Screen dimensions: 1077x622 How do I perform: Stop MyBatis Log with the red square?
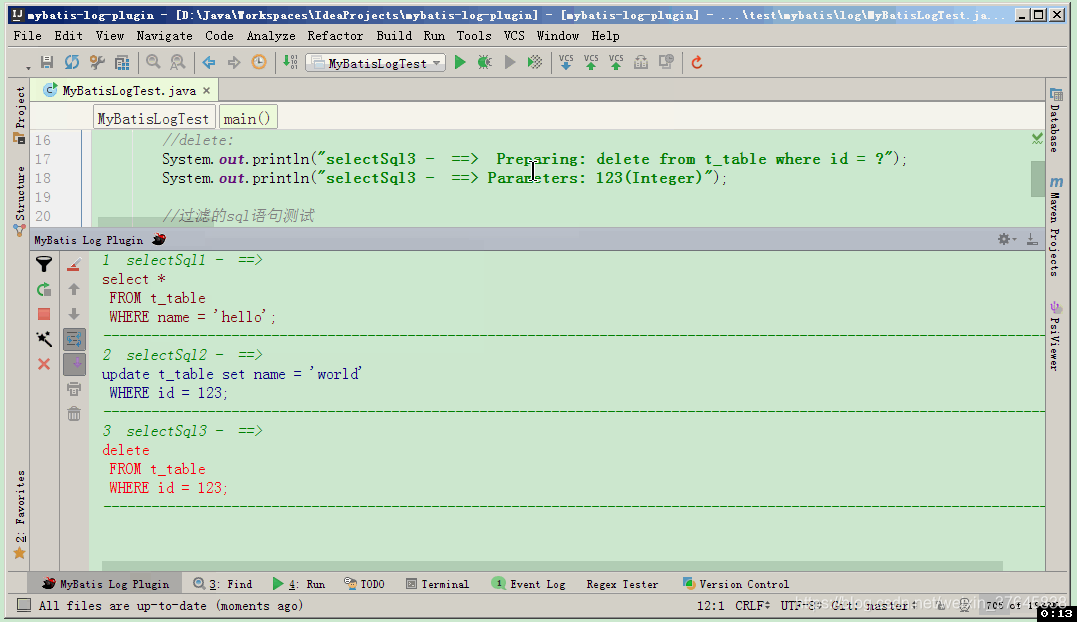click(x=44, y=314)
